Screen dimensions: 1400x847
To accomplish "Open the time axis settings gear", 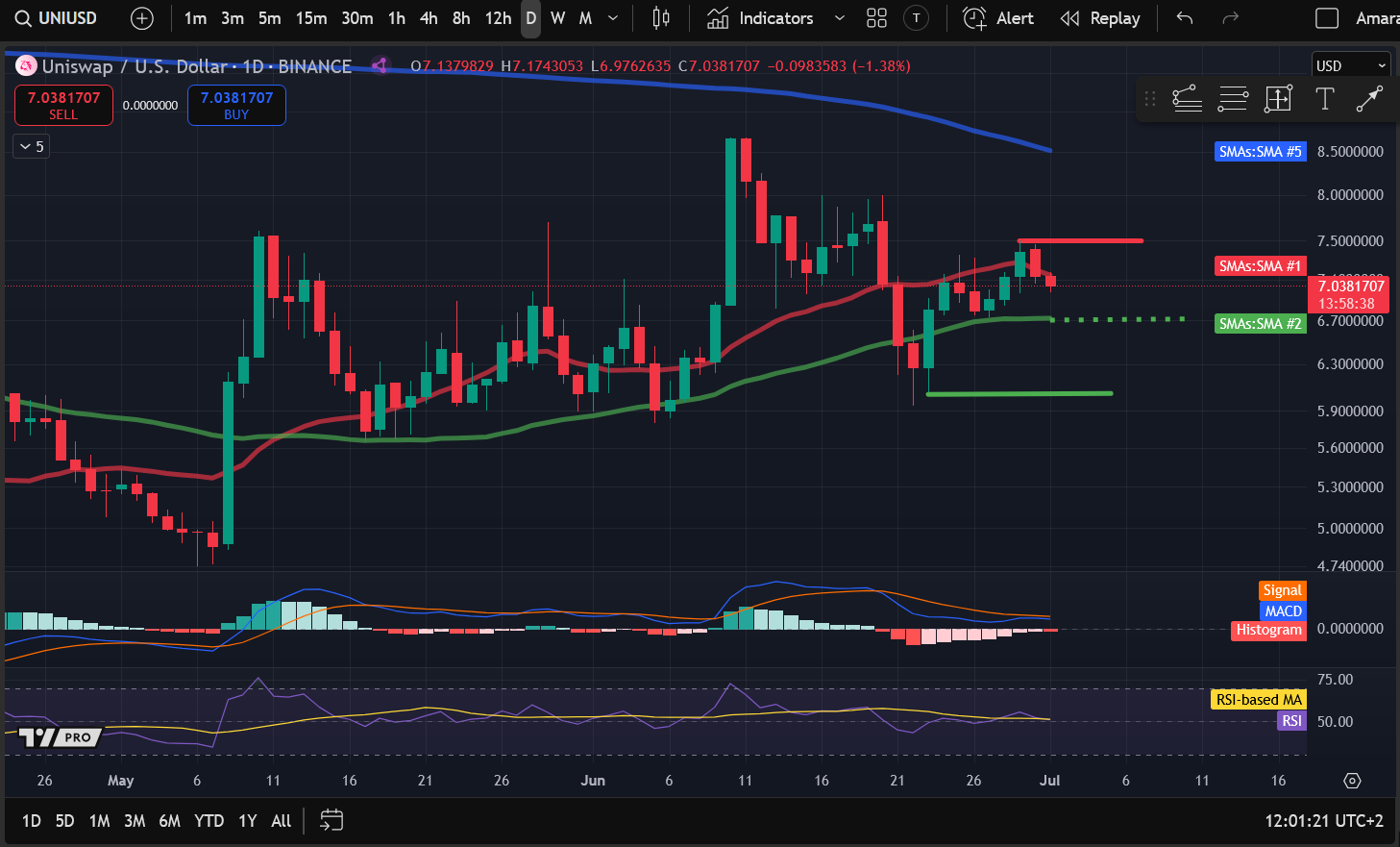I will pos(1352,781).
